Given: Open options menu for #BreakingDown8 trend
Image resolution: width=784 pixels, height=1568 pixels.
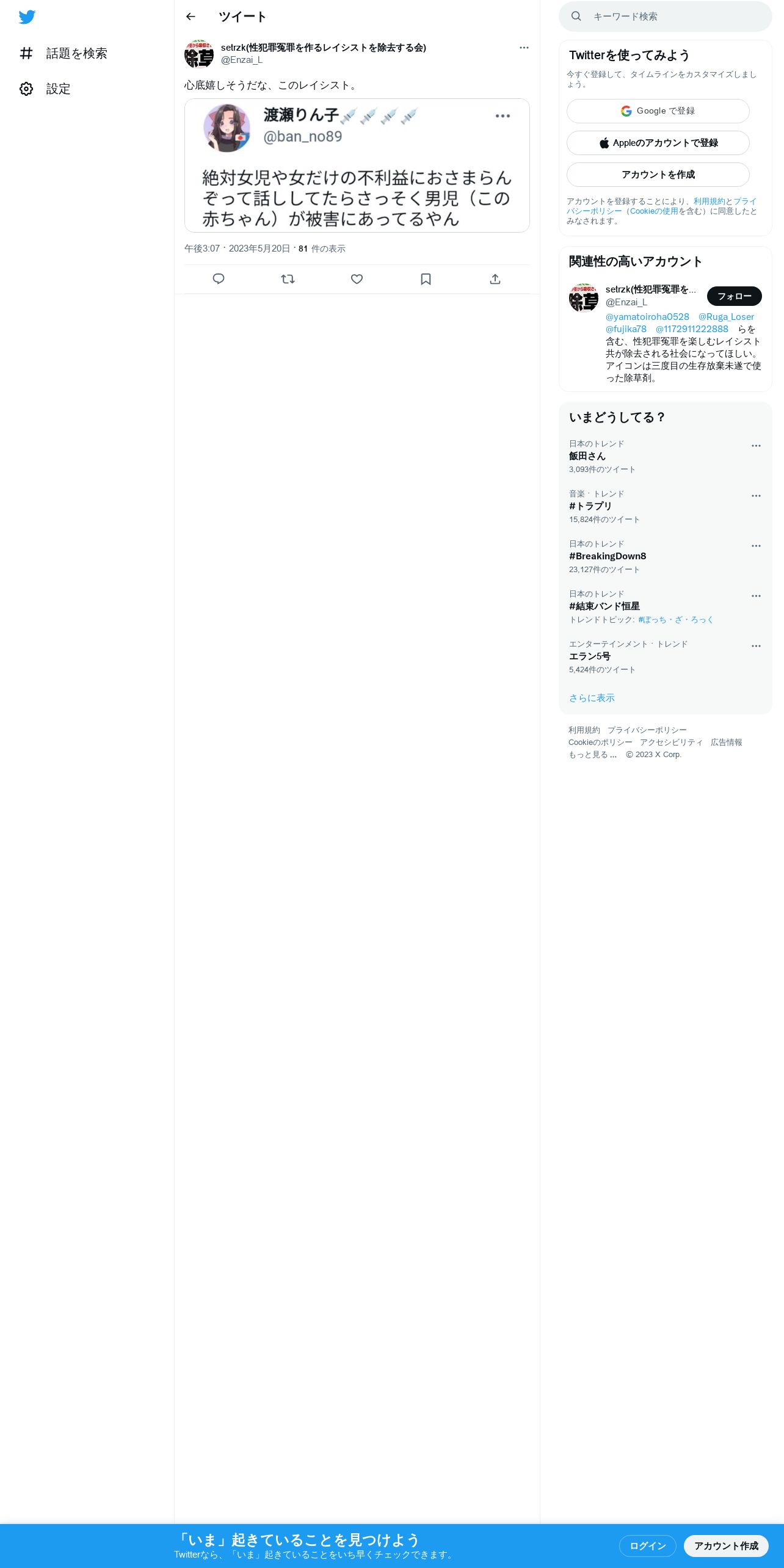Looking at the screenshot, I should click(x=756, y=546).
